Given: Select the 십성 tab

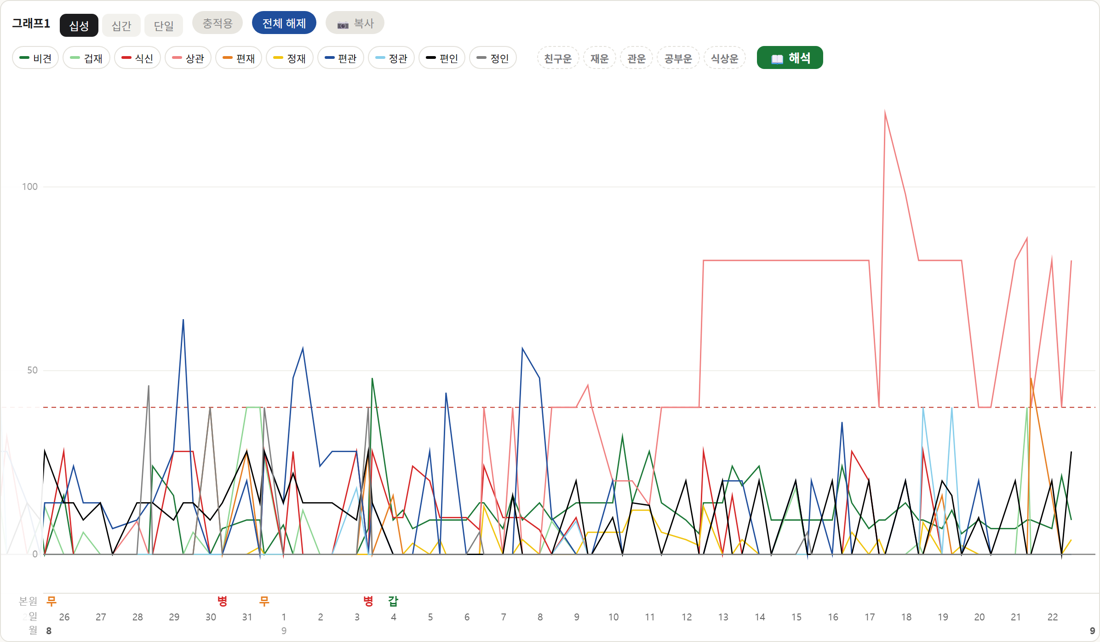Looking at the screenshot, I should (x=79, y=26).
